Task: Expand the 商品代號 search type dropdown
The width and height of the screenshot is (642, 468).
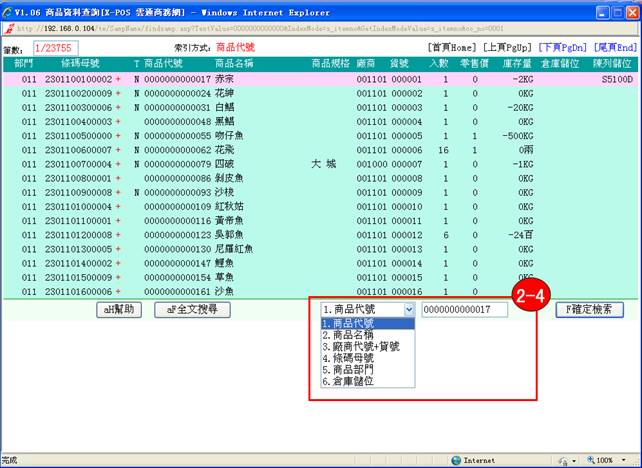Action: click(x=408, y=310)
